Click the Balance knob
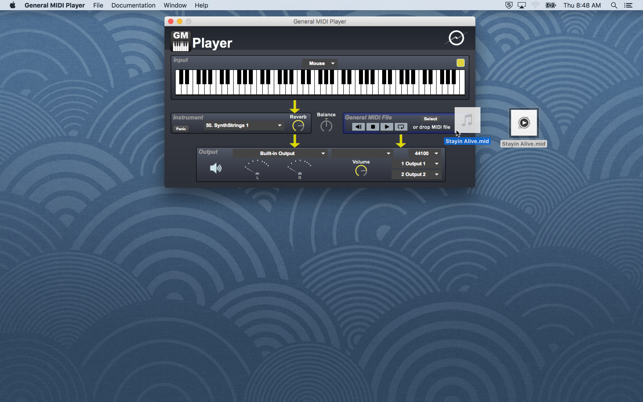This screenshot has width=643, height=402. pos(326,126)
